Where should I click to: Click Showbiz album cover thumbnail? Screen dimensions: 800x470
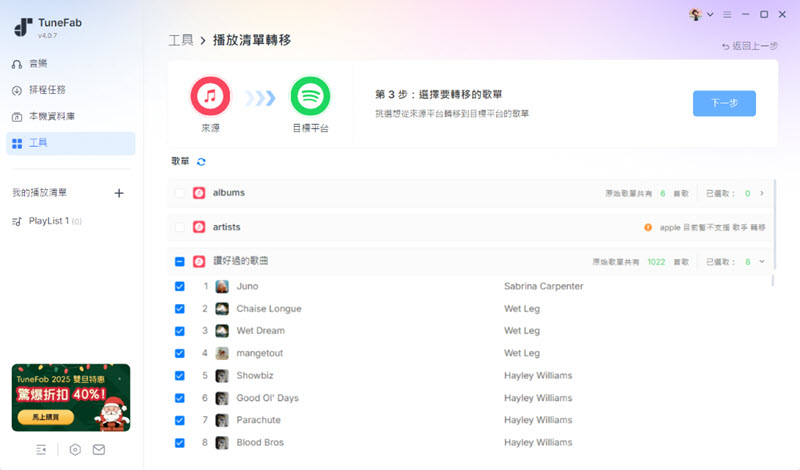(x=222, y=376)
